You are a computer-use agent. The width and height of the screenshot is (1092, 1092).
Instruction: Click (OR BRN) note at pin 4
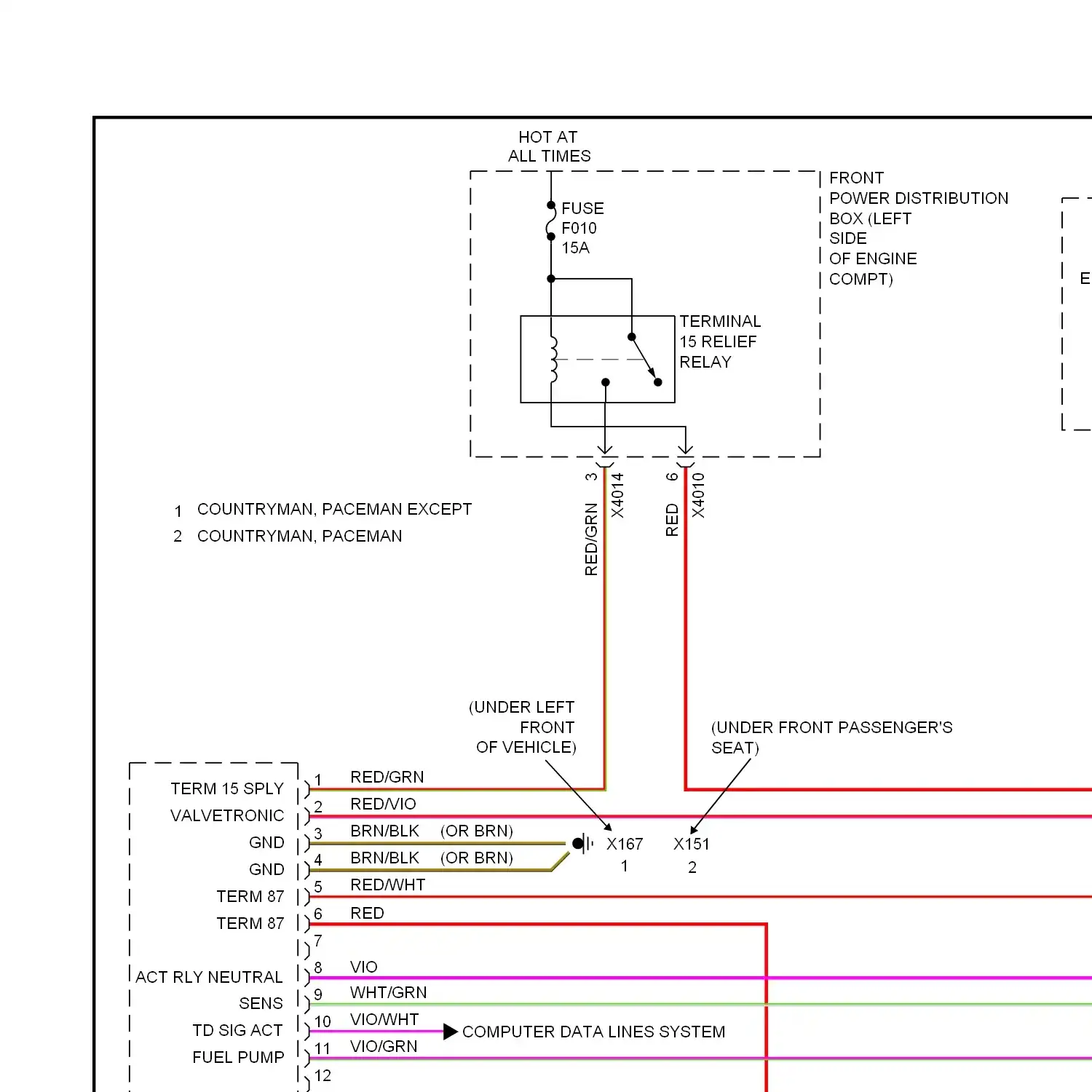[477, 858]
